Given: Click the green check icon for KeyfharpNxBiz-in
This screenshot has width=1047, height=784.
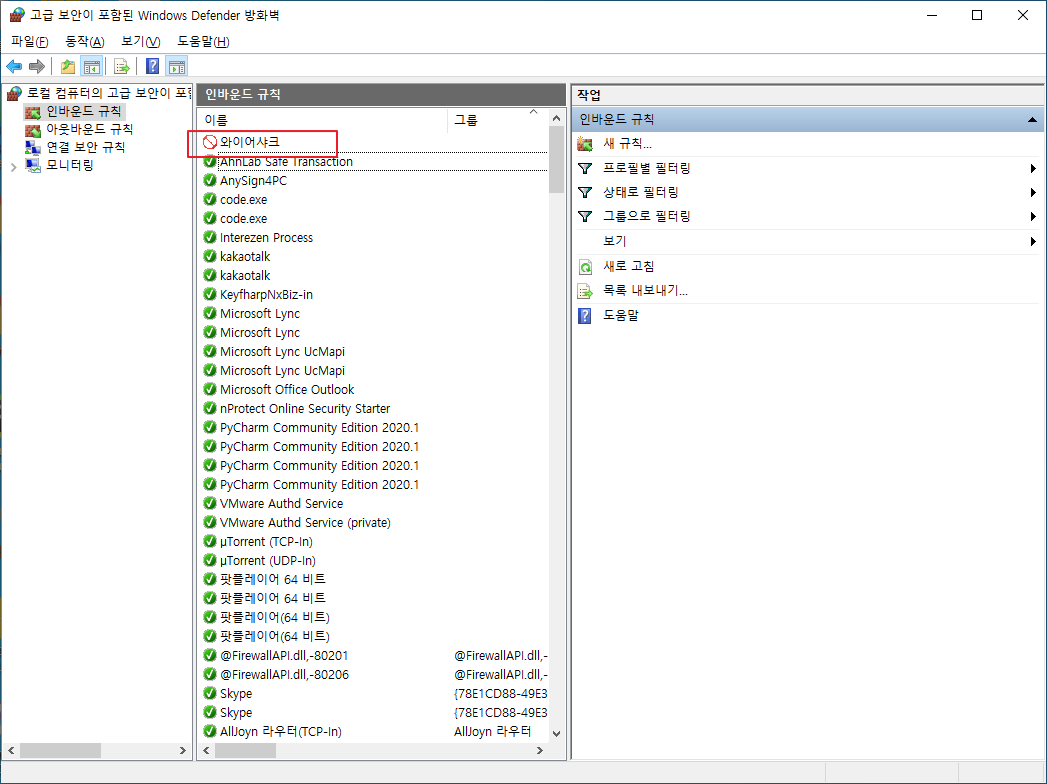Looking at the screenshot, I should tap(210, 294).
